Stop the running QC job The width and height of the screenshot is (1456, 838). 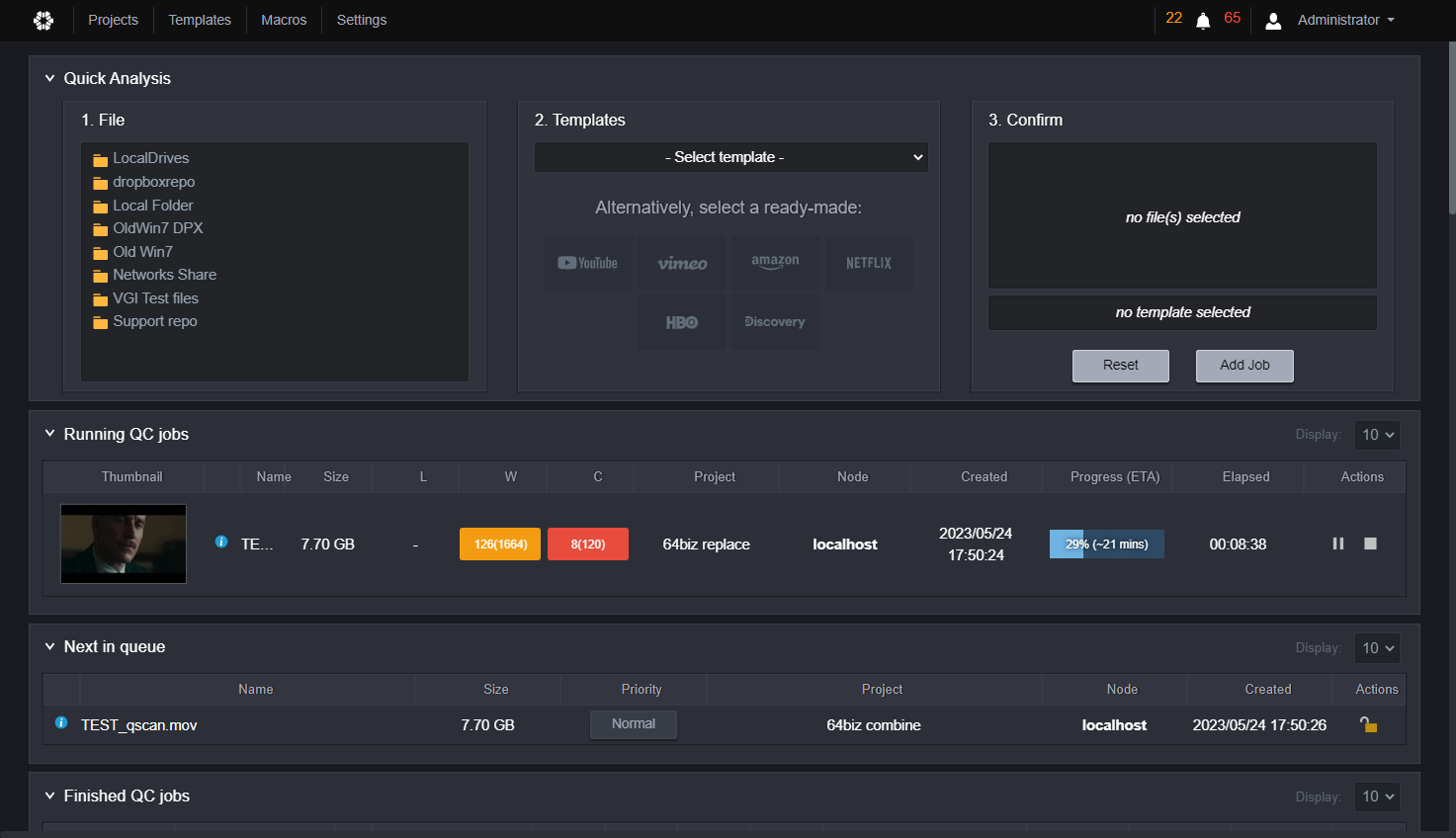tap(1370, 544)
